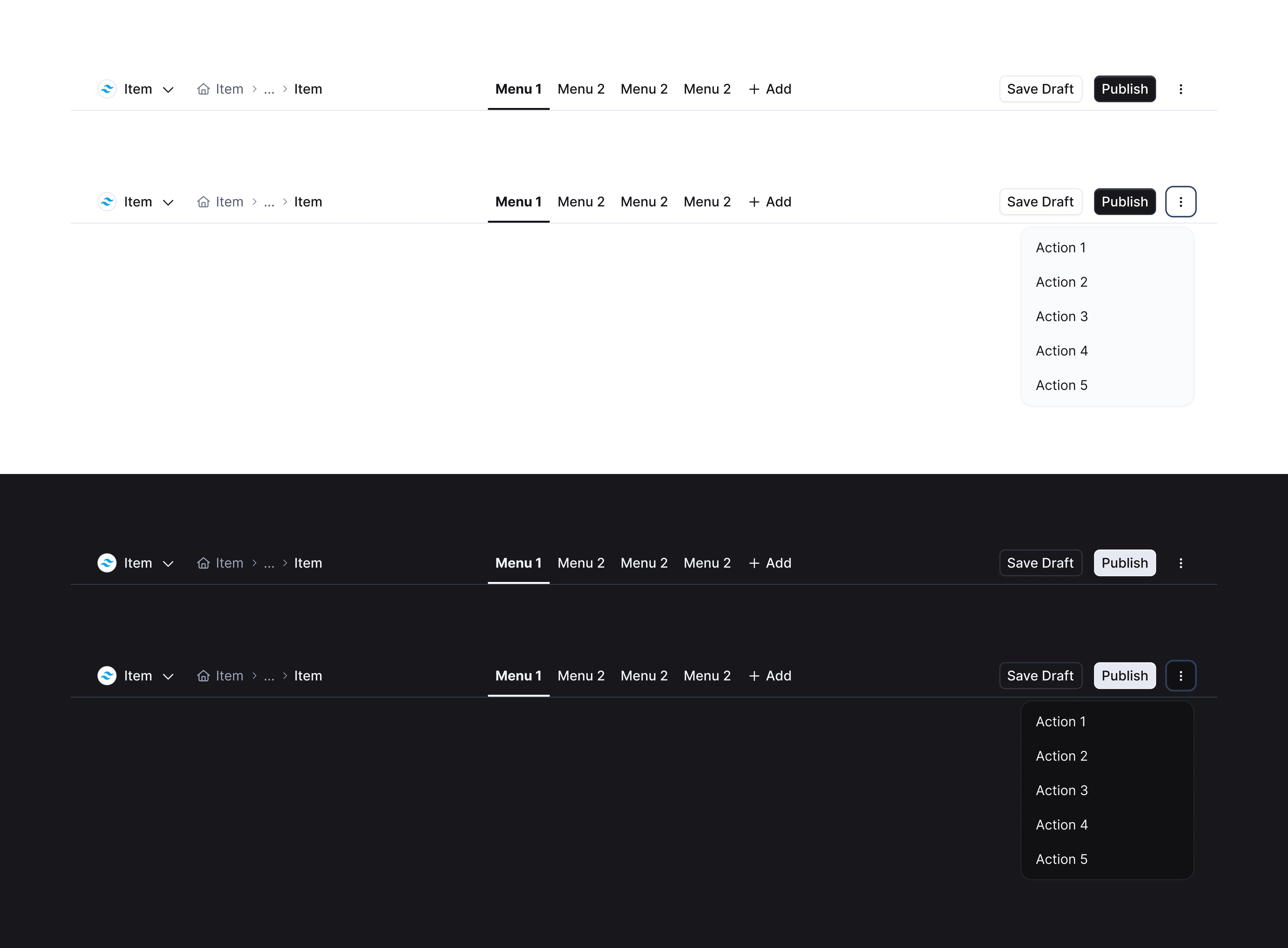
Task: Click Publish in the light navbar with open menu
Action: tap(1124, 201)
